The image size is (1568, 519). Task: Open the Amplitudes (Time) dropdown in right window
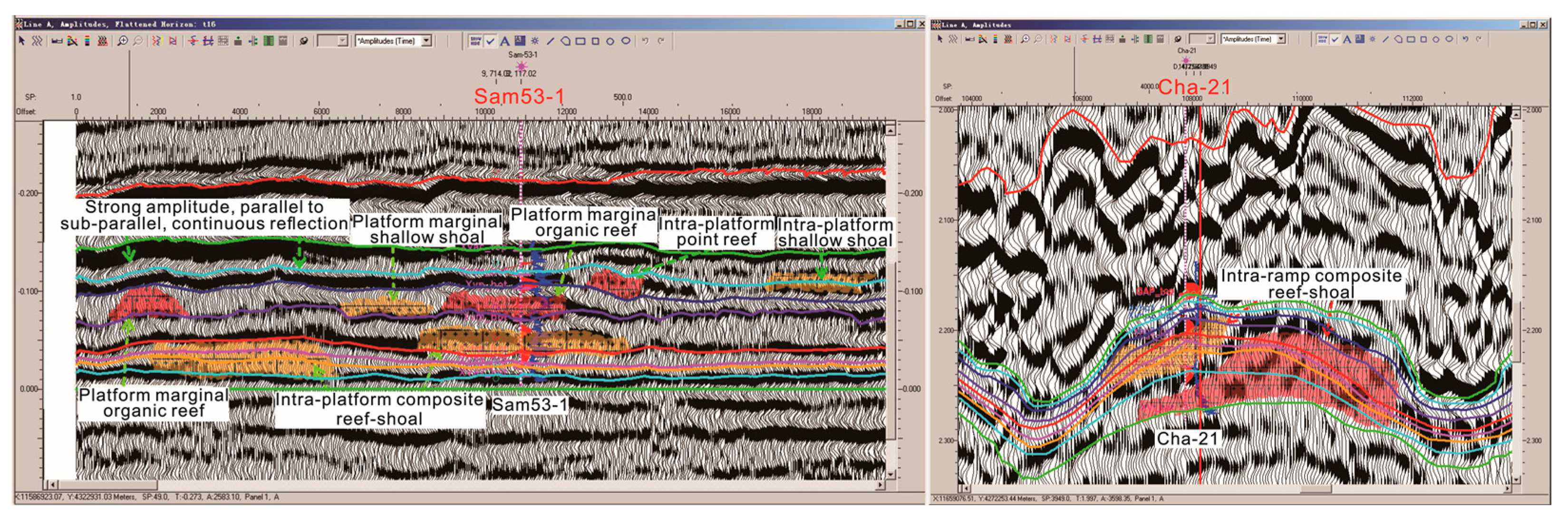click(x=1281, y=39)
